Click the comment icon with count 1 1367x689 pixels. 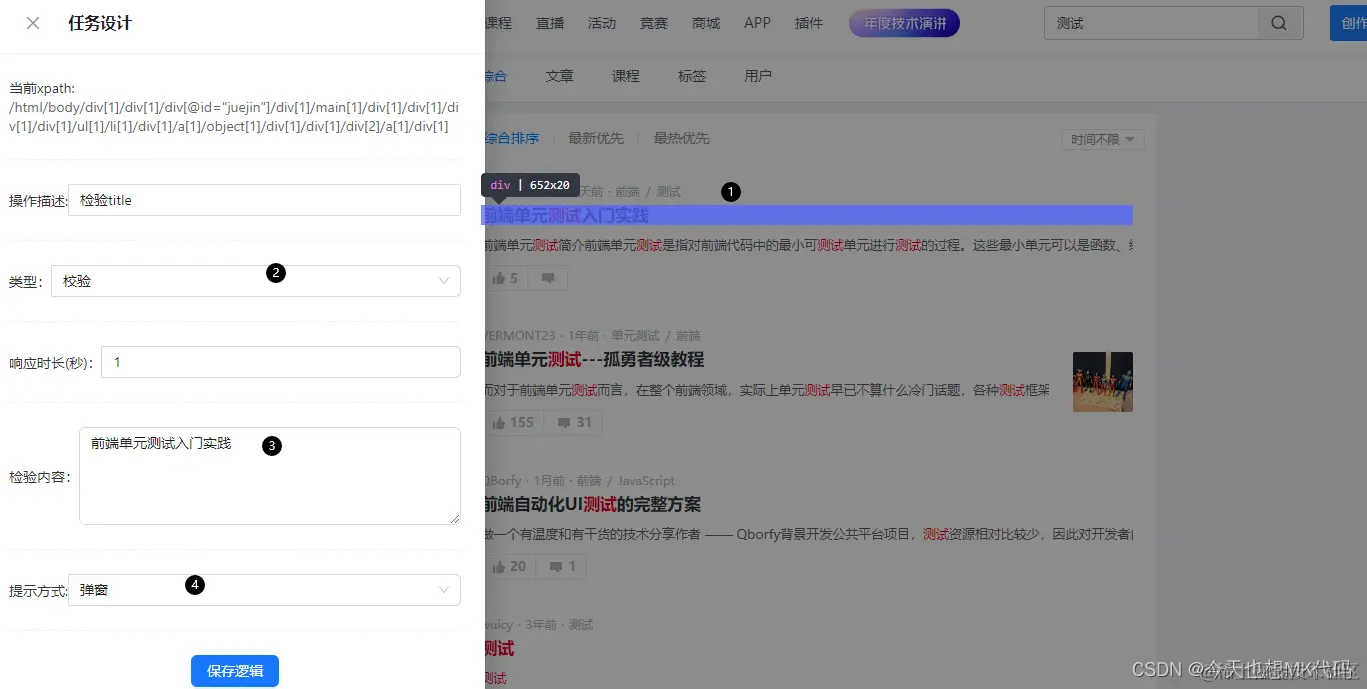tap(560, 565)
